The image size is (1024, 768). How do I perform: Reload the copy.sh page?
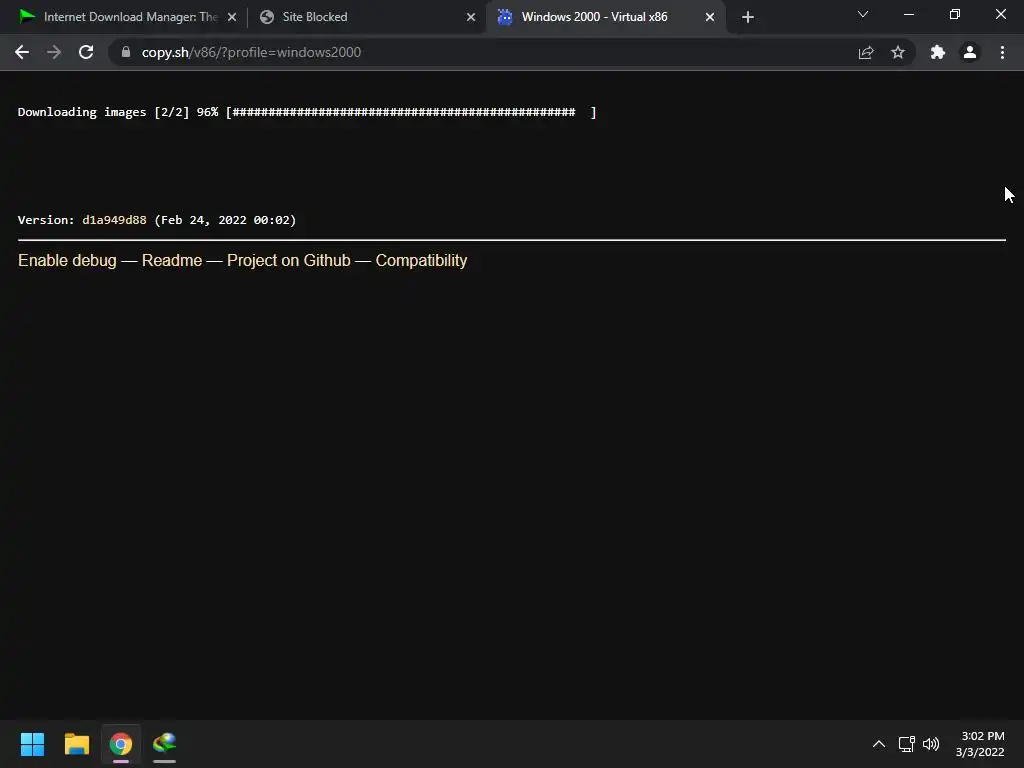click(x=86, y=52)
